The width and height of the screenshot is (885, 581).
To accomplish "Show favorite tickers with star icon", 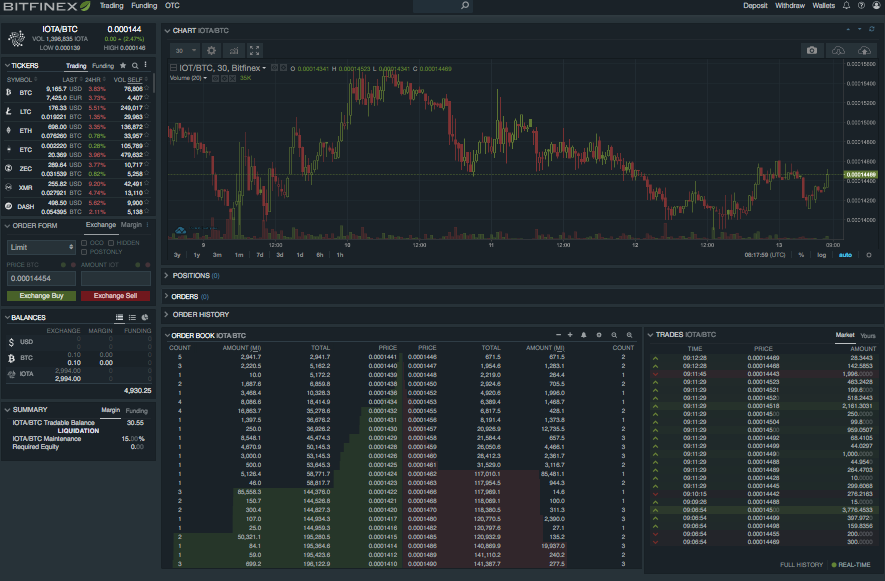I will [x=123, y=65].
